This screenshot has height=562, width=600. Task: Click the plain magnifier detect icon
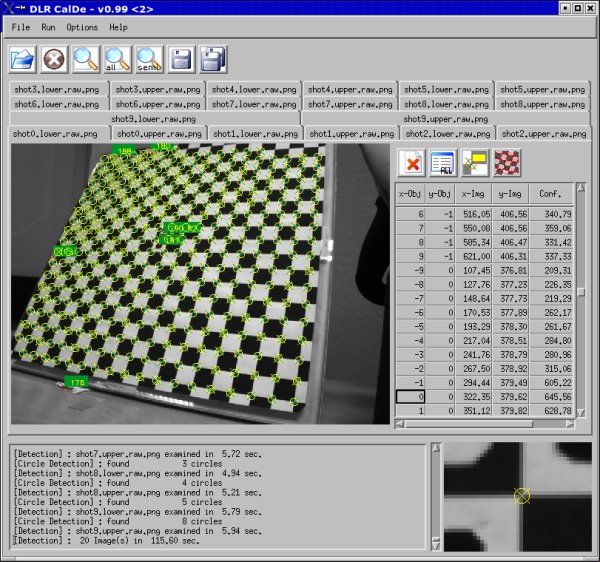coord(86,60)
